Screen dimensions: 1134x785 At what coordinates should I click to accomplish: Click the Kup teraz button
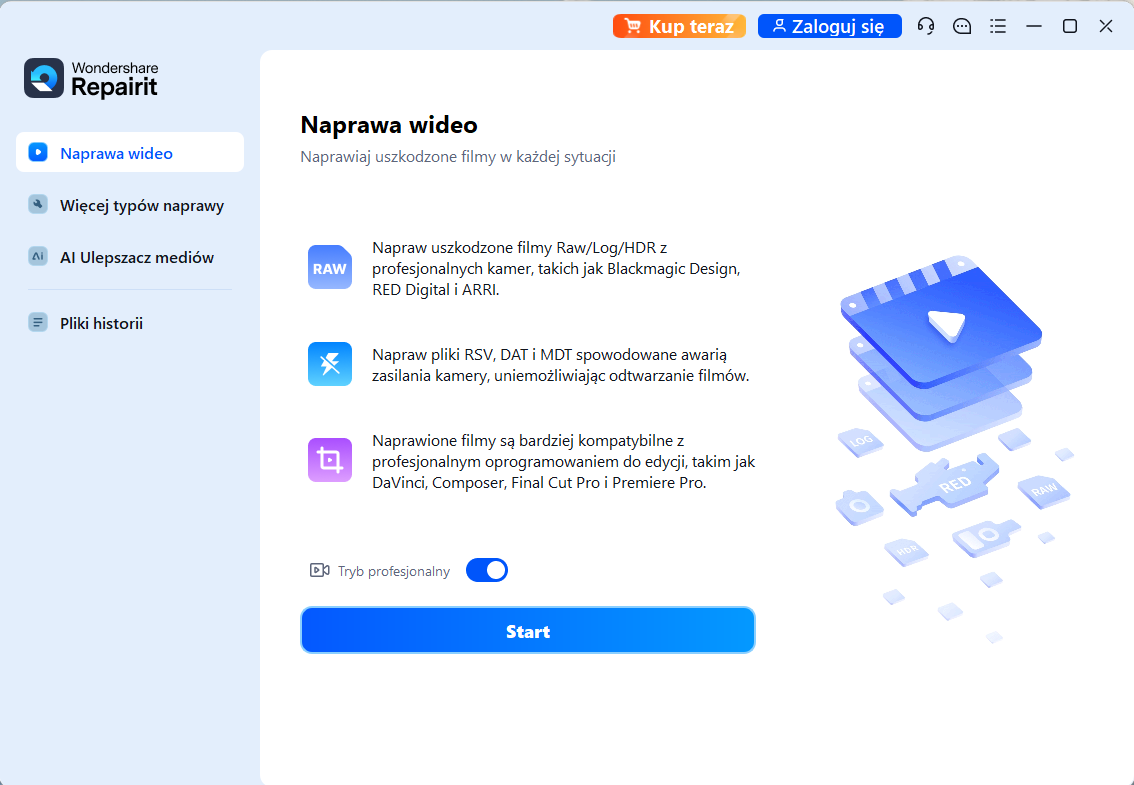tap(679, 26)
